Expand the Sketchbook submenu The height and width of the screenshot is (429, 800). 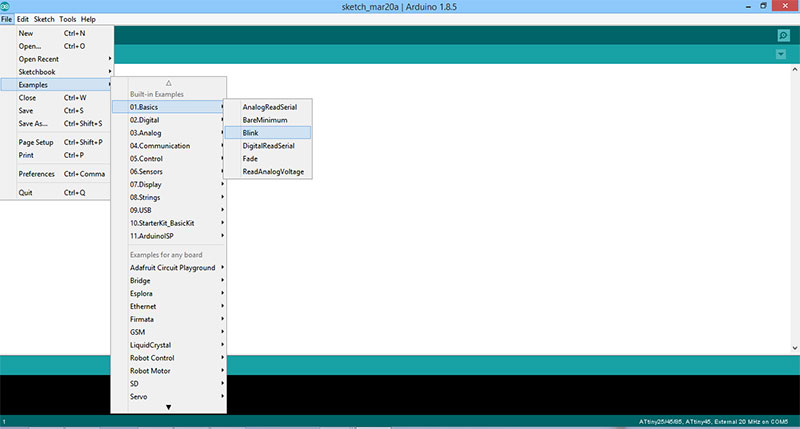57,72
